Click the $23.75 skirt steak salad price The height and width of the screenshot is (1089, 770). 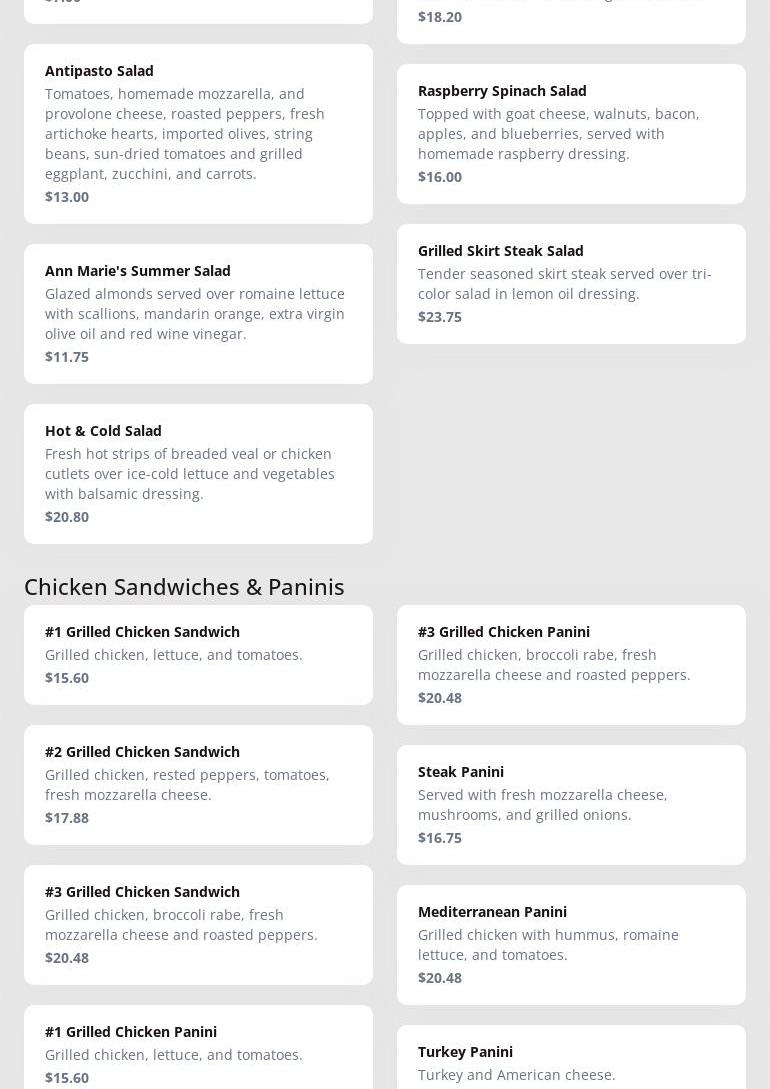coord(440,317)
